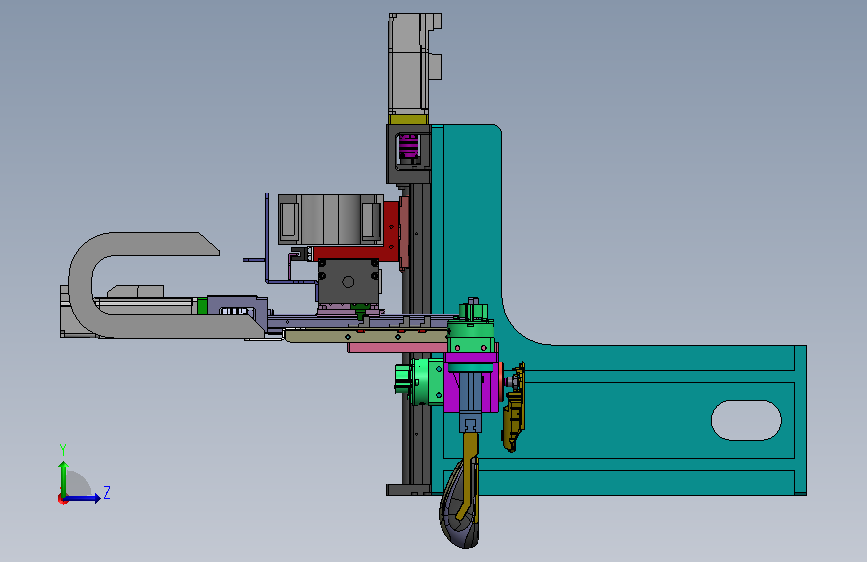Select the shoe-shaped part at the bottom
867x562 pixels.
point(459,504)
